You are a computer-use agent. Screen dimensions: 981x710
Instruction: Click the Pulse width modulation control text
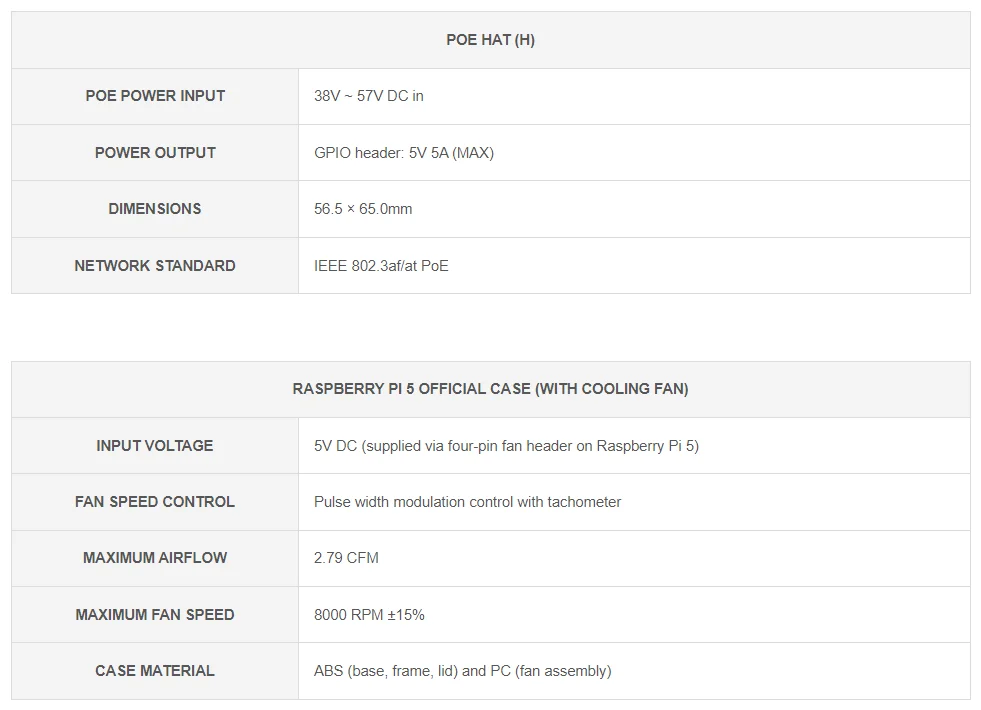467,502
